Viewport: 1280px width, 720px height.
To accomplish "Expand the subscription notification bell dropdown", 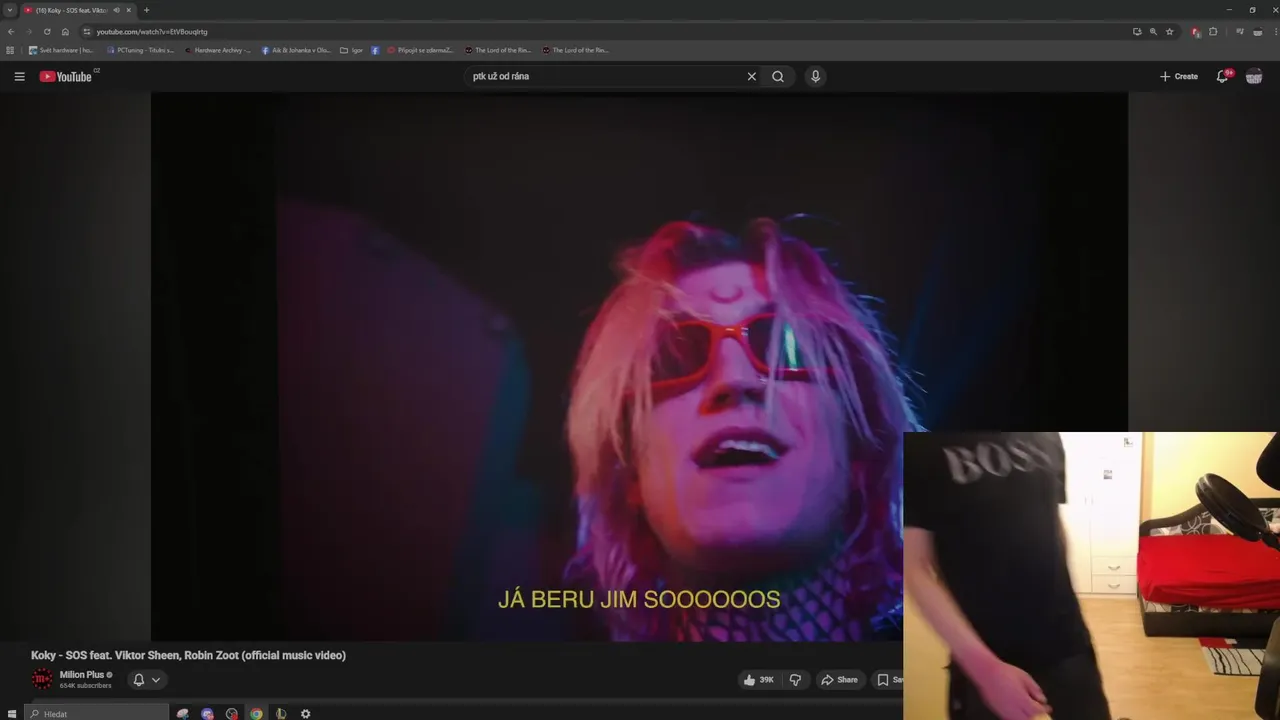I will click(x=146, y=680).
